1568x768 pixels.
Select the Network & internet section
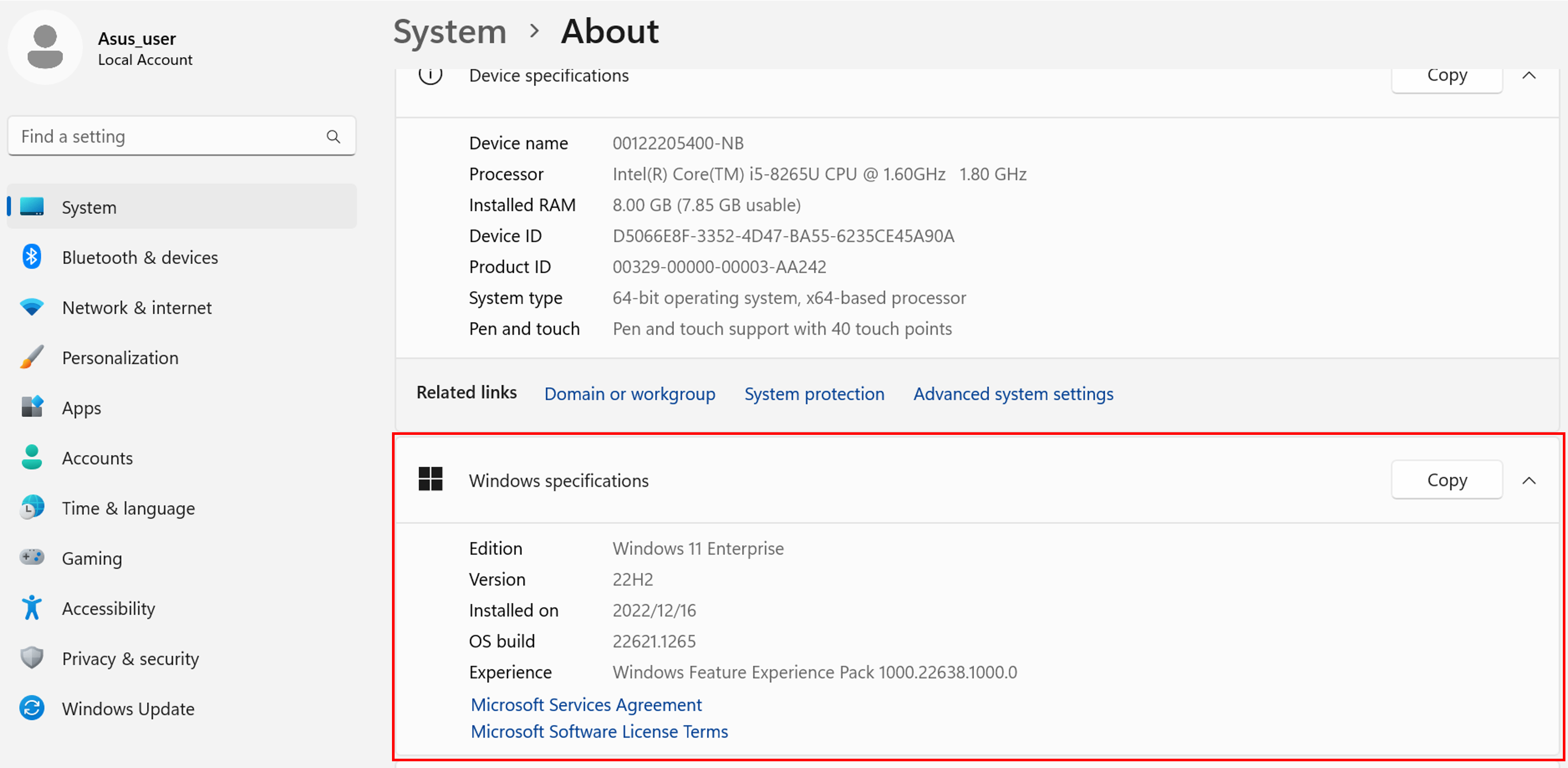[x=136, y=307]
